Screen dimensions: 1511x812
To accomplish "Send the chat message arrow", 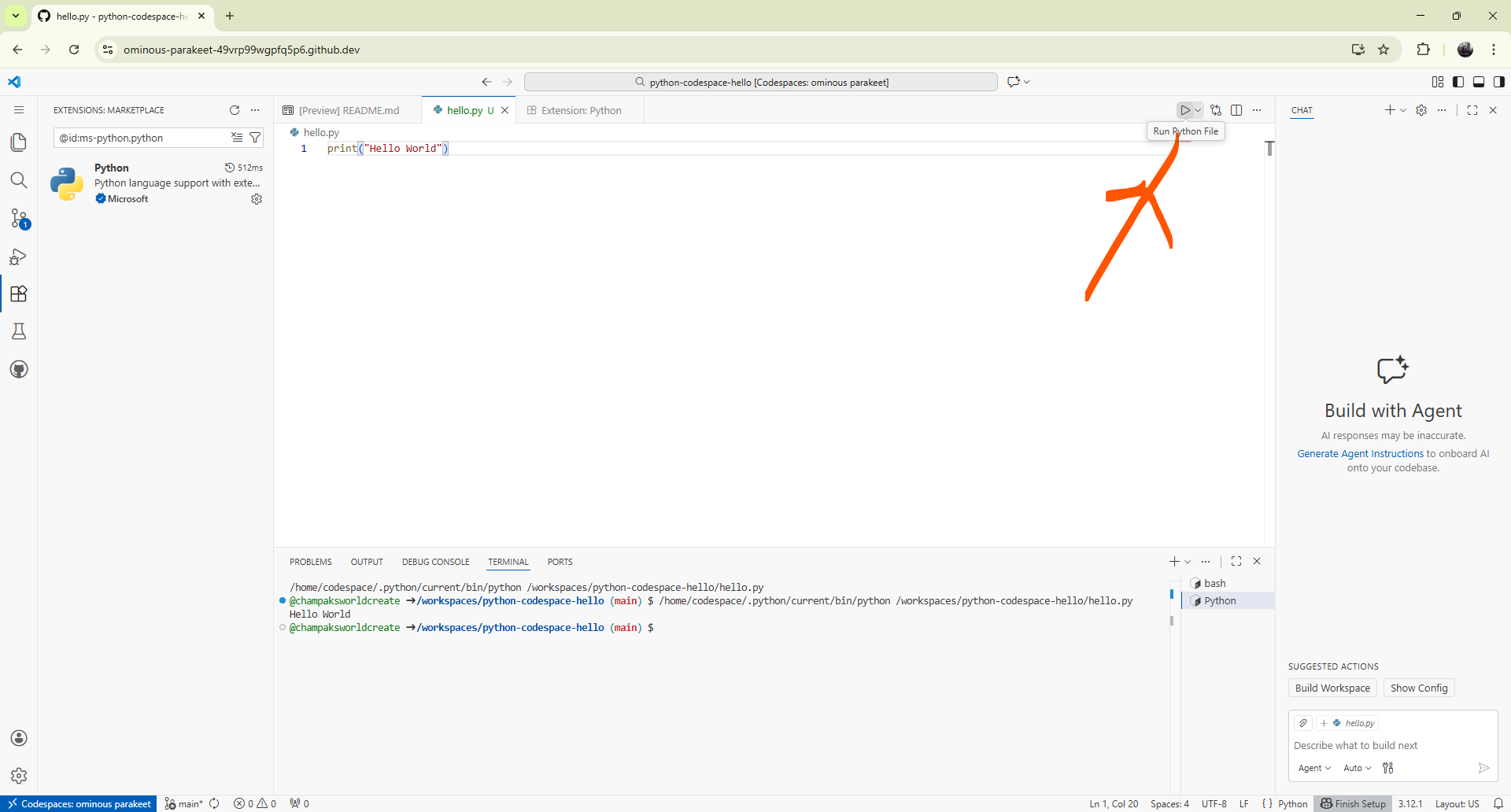I will (1483, 768).
